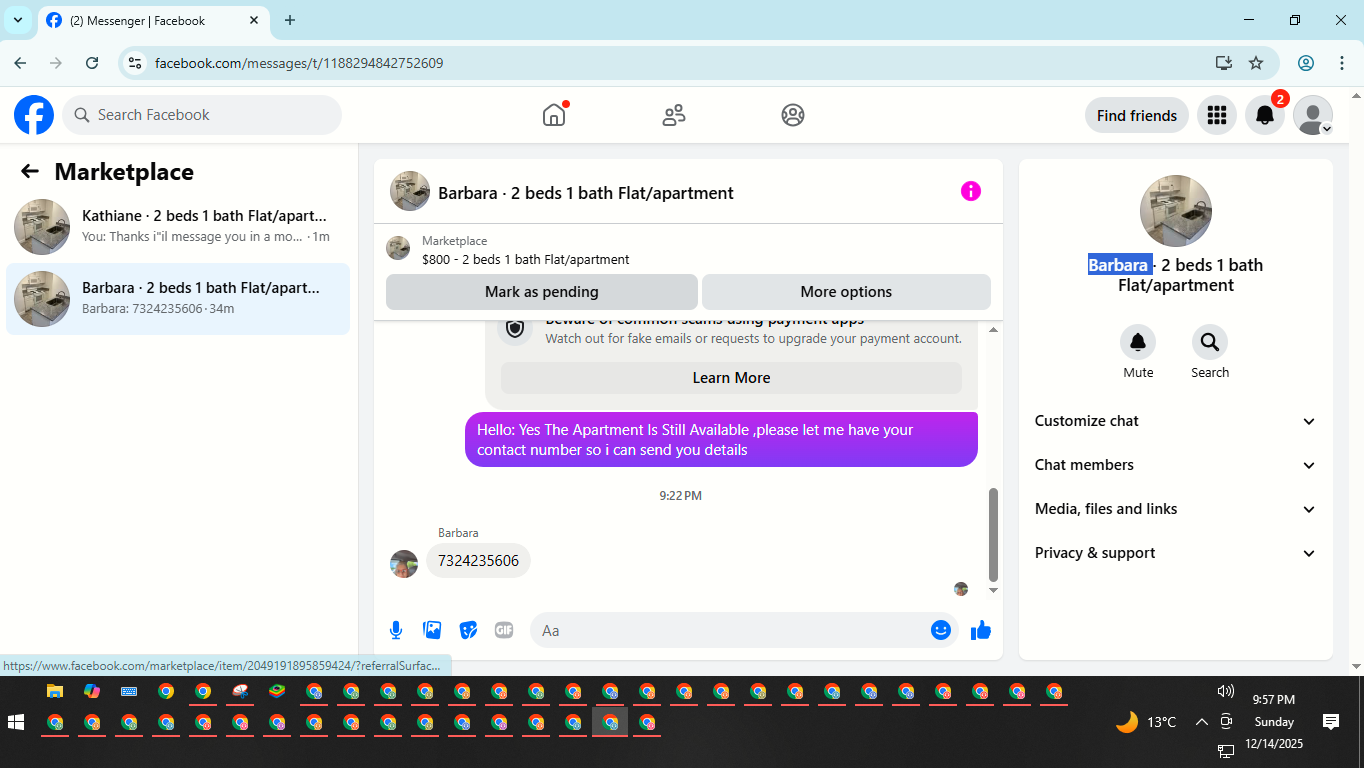Viewport: 1364px width, 768px height.
Task: Open the volume control in the tray
Action: click(x=1225, y=691)
